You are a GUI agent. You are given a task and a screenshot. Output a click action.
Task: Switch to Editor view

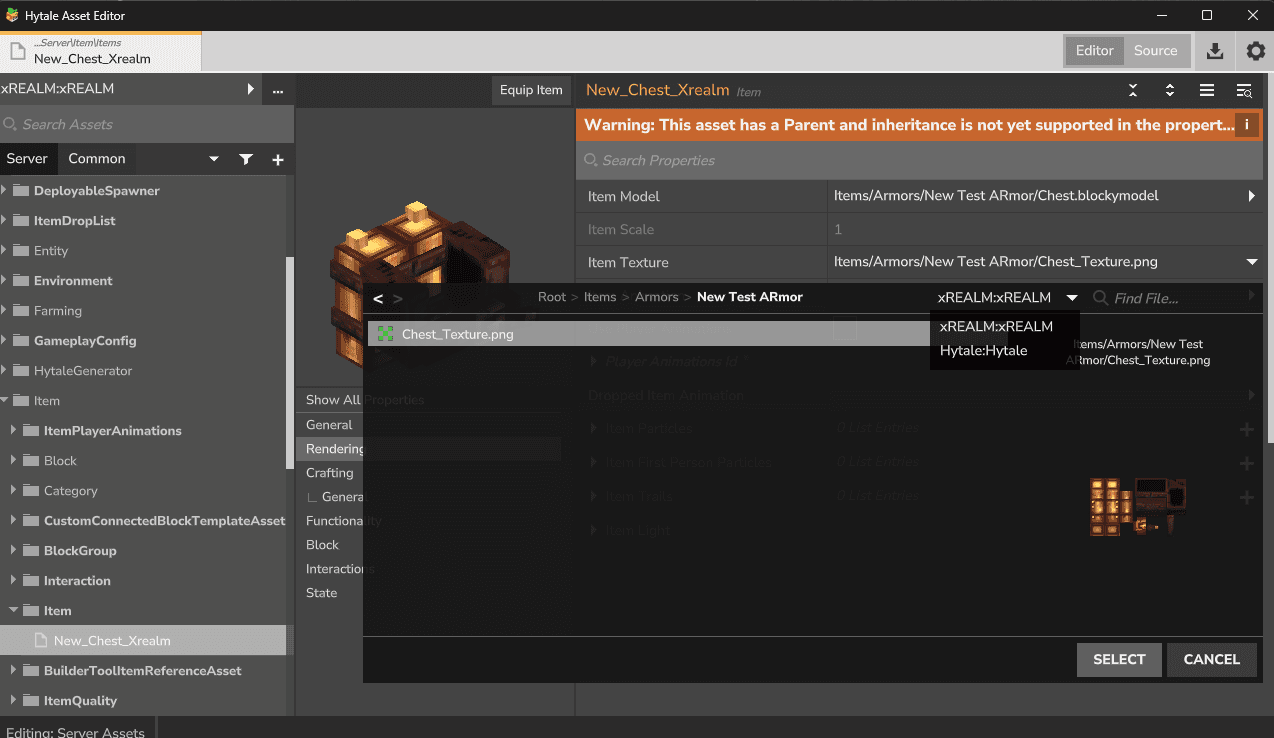pos(1094,51)
